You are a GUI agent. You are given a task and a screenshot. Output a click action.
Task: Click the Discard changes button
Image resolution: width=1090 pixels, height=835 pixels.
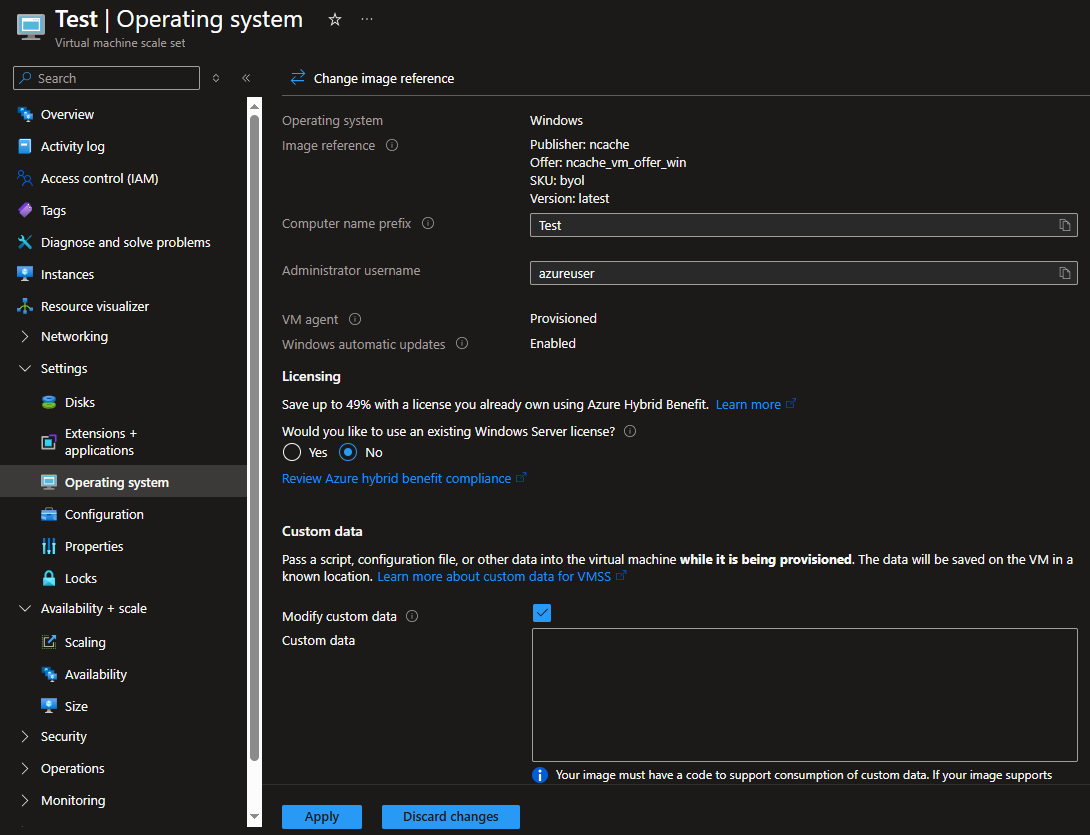[450, 816]
